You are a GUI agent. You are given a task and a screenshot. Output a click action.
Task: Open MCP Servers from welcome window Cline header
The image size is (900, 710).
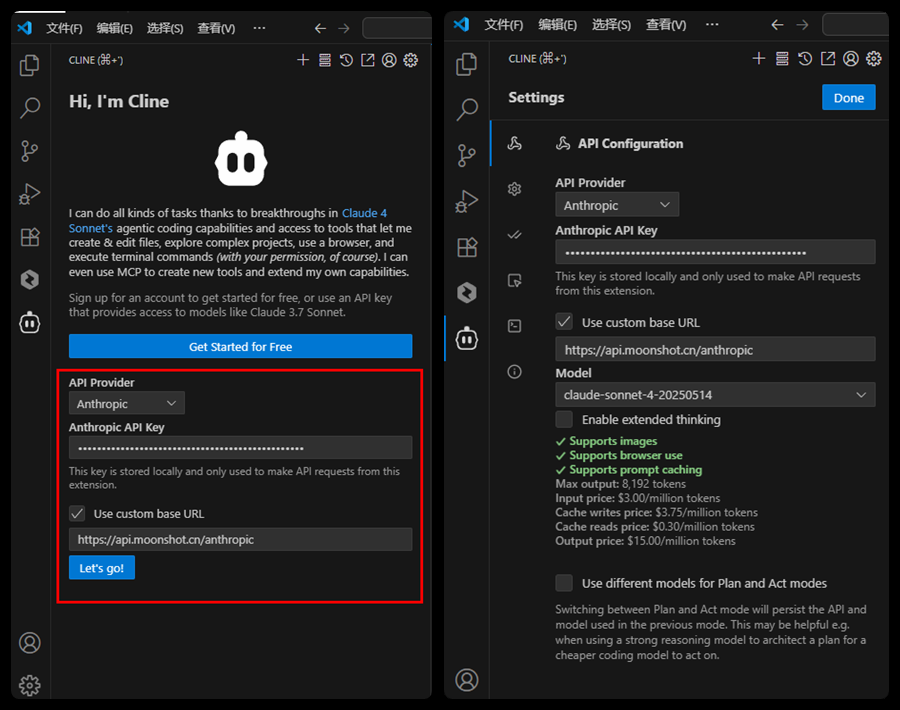click(325, 60)
